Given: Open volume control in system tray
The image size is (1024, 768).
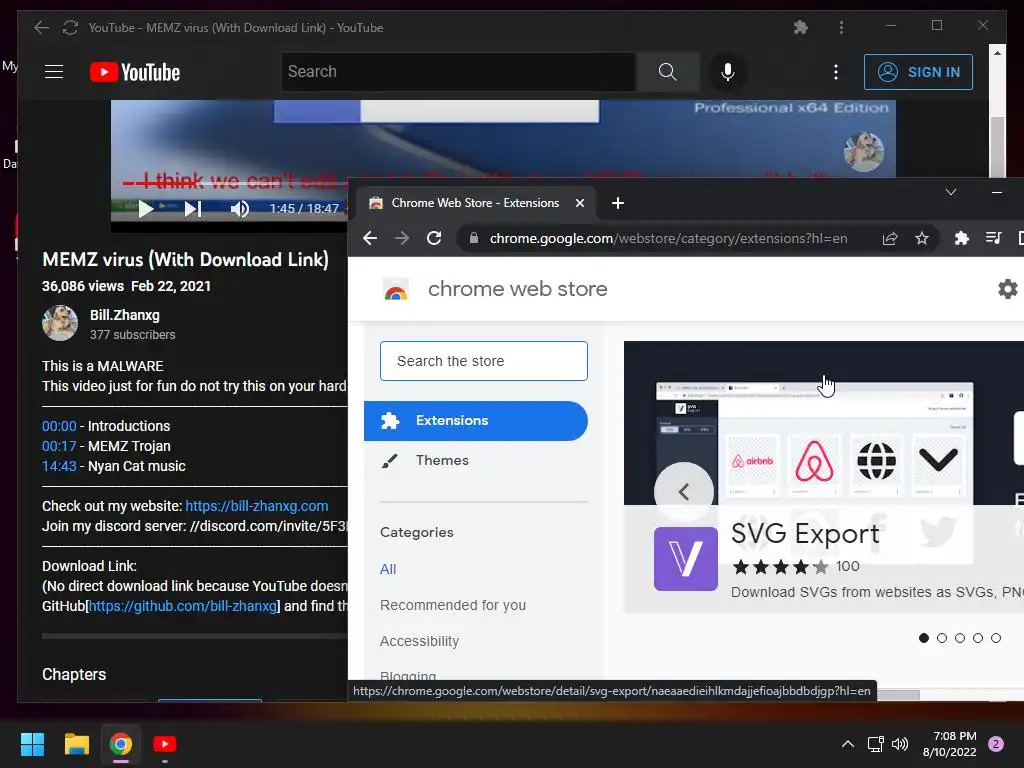Looking at the screenshot, I should point(900,744).
